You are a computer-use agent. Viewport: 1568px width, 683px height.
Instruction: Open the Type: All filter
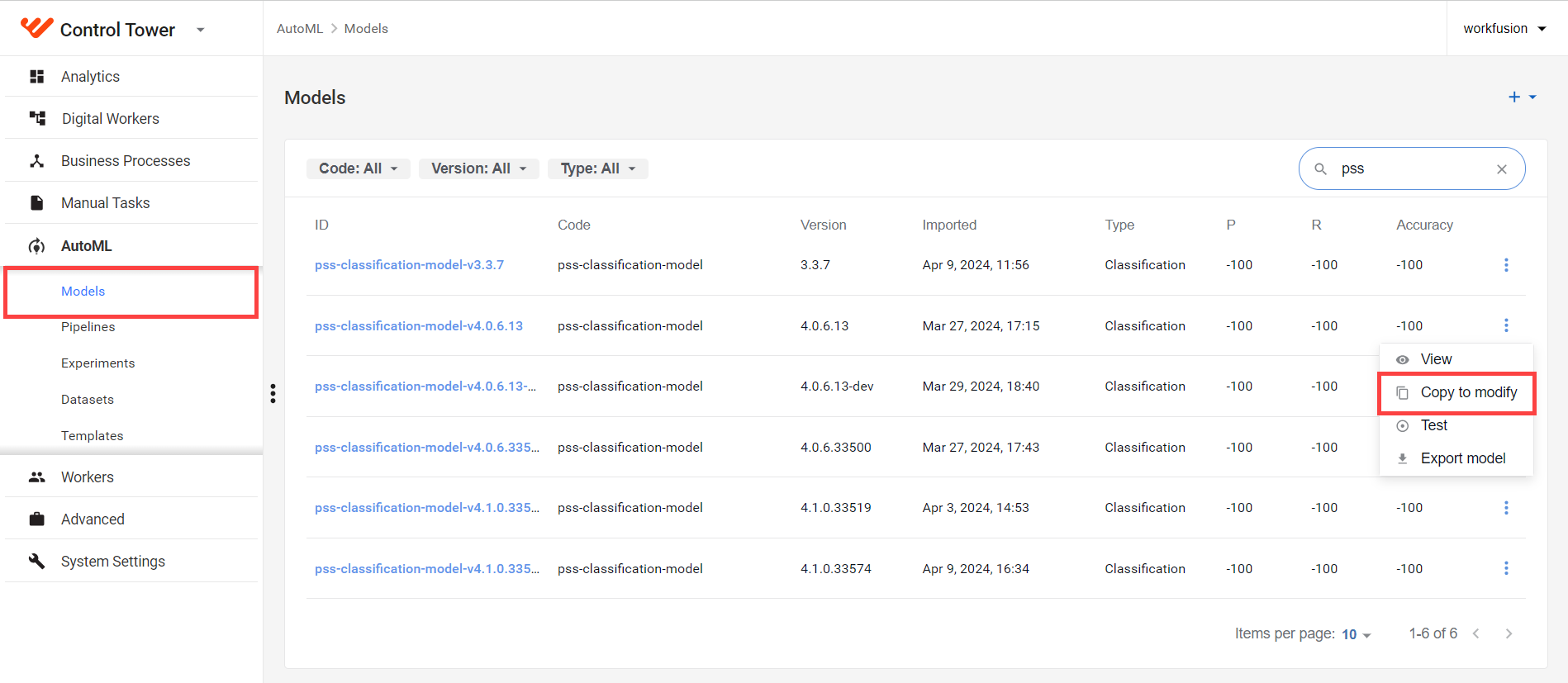597,168
